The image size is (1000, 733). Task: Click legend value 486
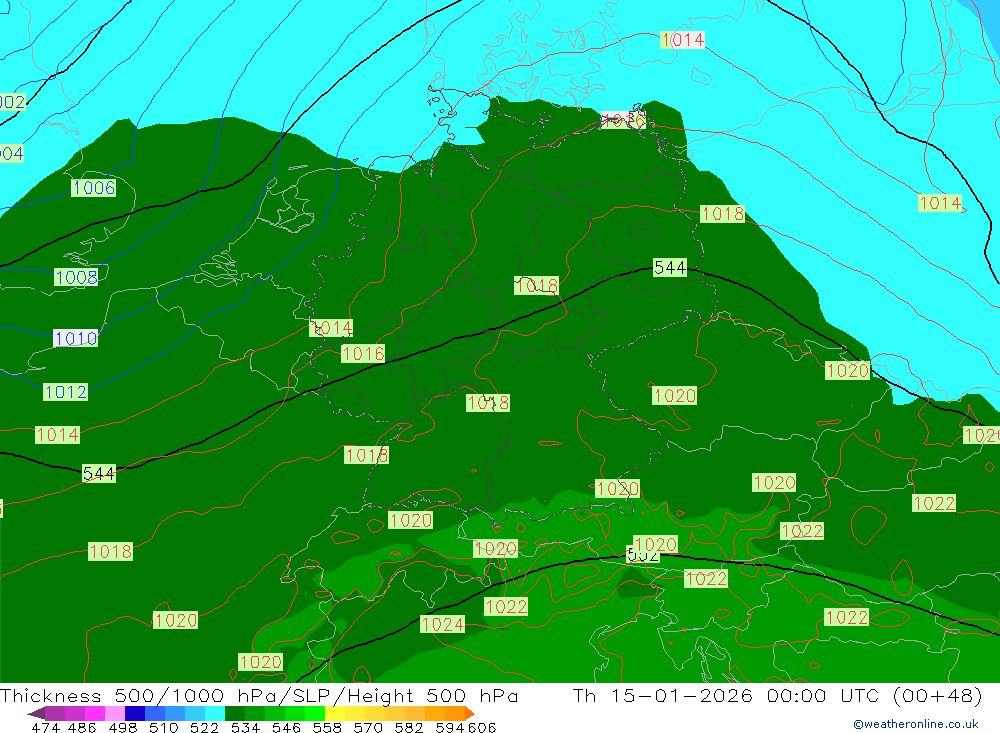[x=81, y=727]
